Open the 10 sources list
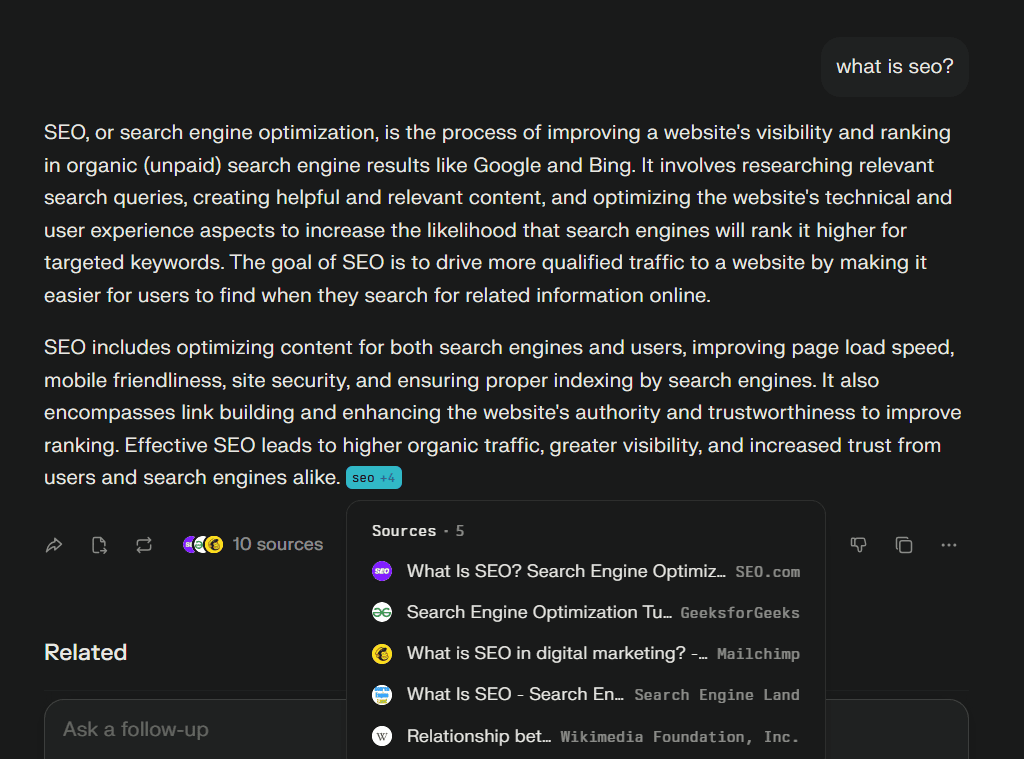 tap(277, 544)
